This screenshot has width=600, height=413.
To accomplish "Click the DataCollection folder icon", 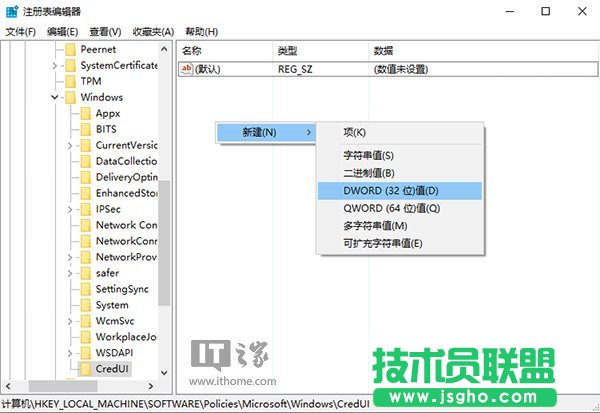I will click(86, 161).
